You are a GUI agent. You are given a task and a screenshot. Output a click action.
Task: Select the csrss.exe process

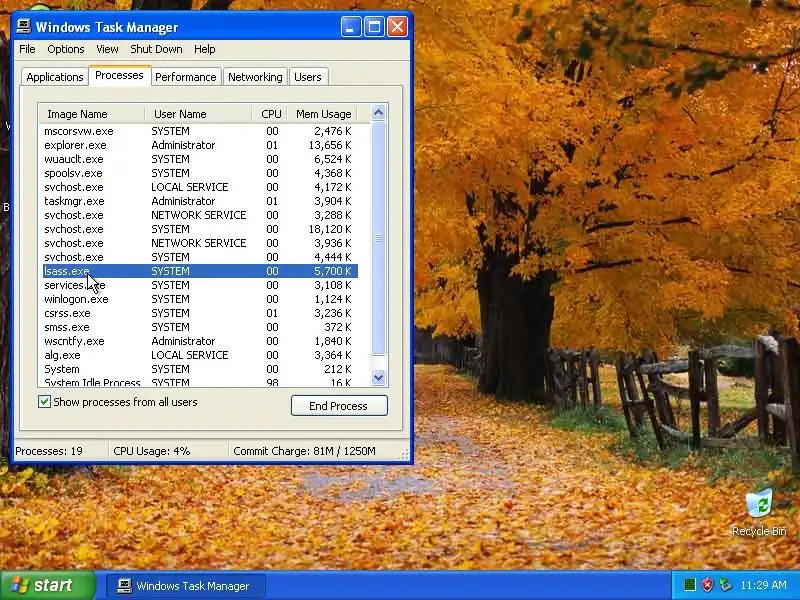click(x=200, y=313)
